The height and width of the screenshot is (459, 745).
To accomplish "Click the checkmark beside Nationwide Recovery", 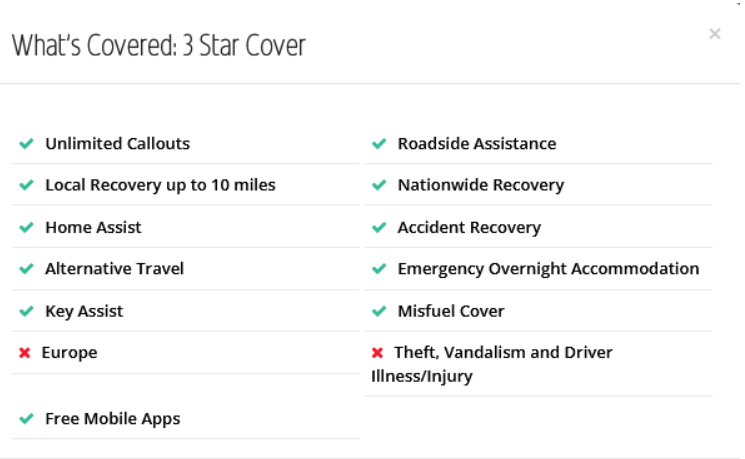I will (379, 186).
